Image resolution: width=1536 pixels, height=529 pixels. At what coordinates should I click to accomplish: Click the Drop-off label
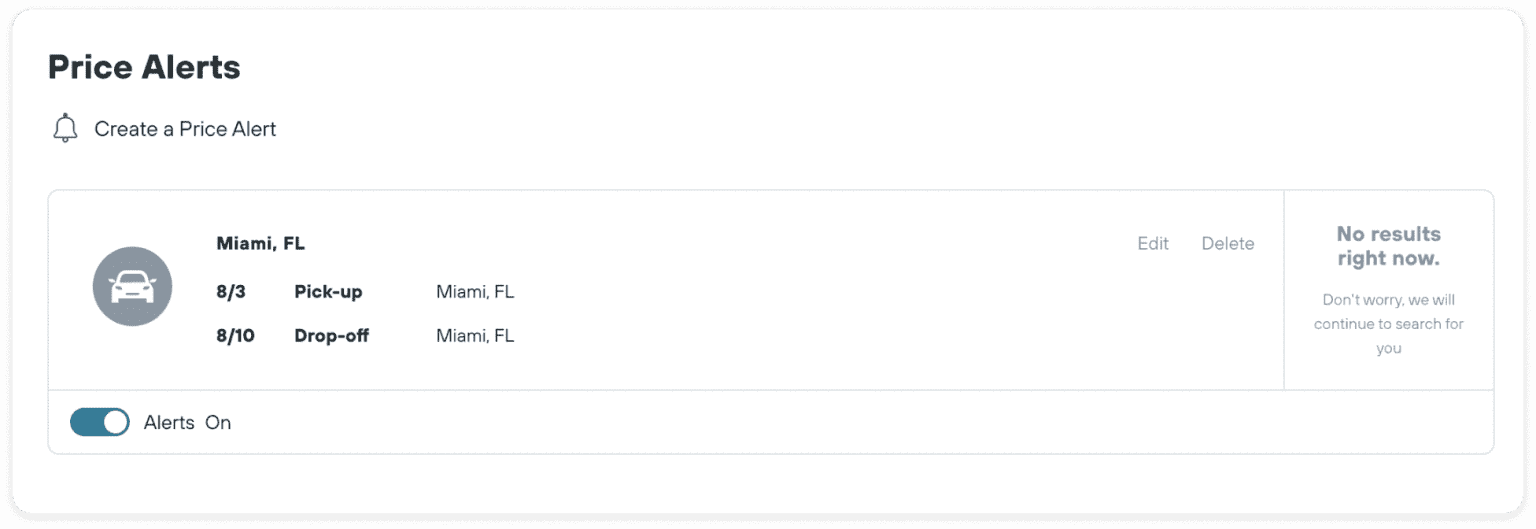(x=331, y=336)
